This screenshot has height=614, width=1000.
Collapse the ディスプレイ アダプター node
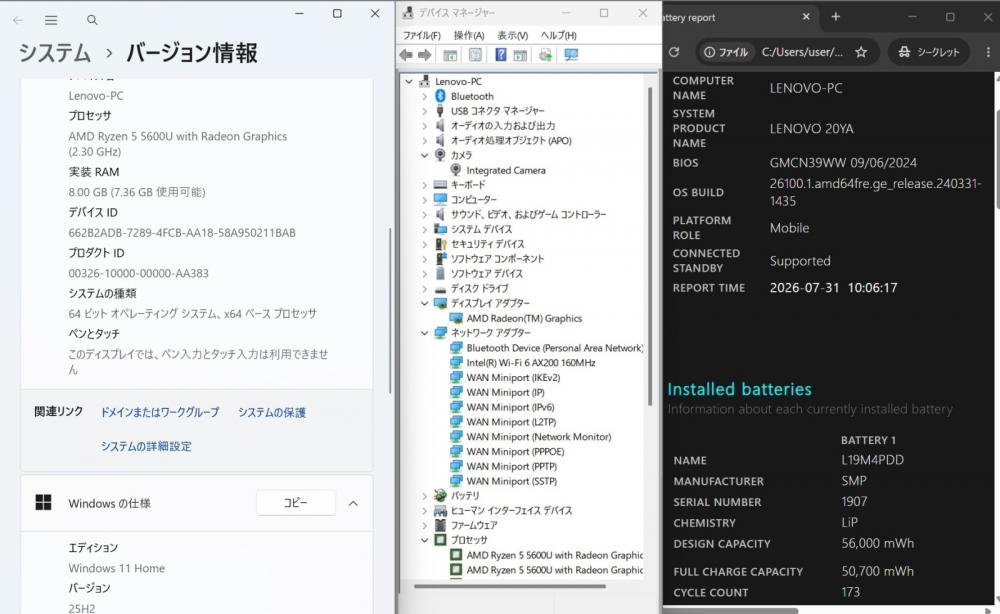point(425,303)
